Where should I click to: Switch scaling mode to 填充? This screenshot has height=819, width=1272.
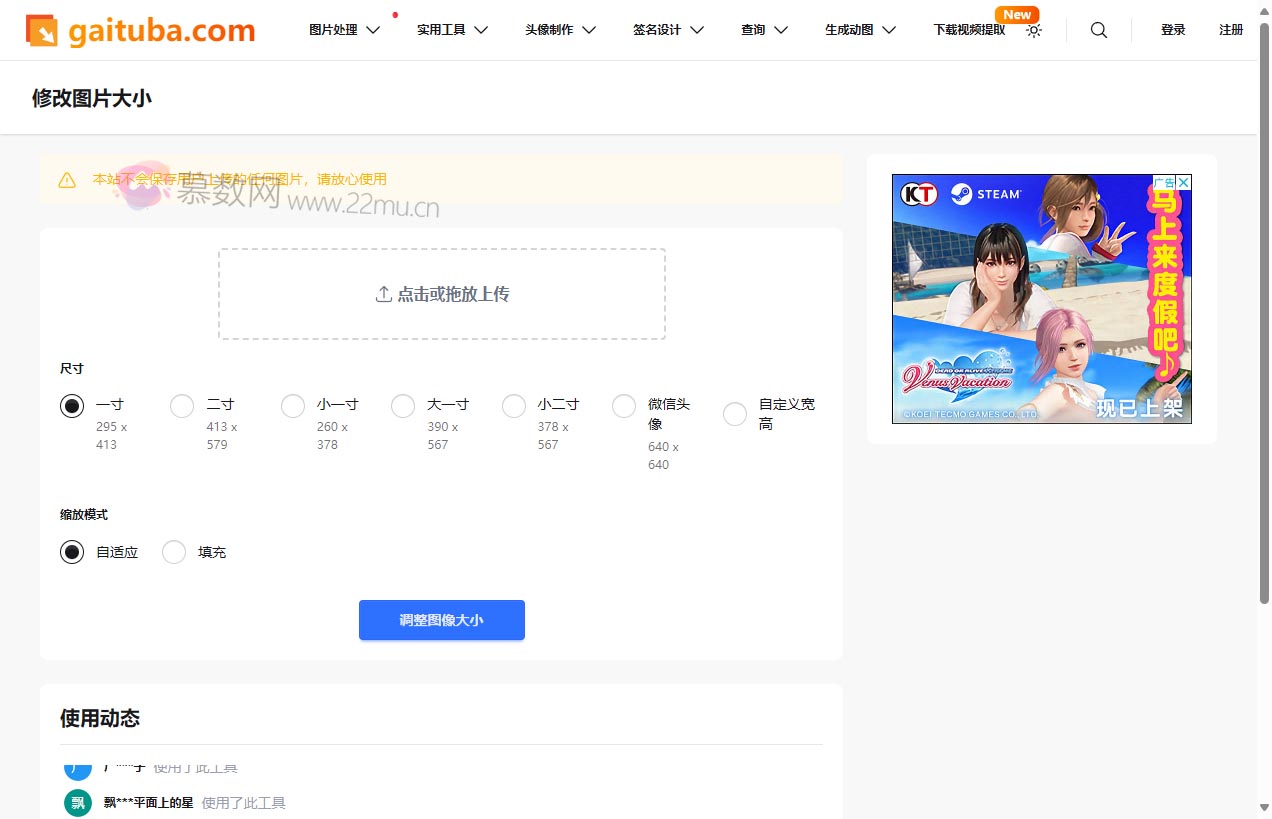point(173,552)
